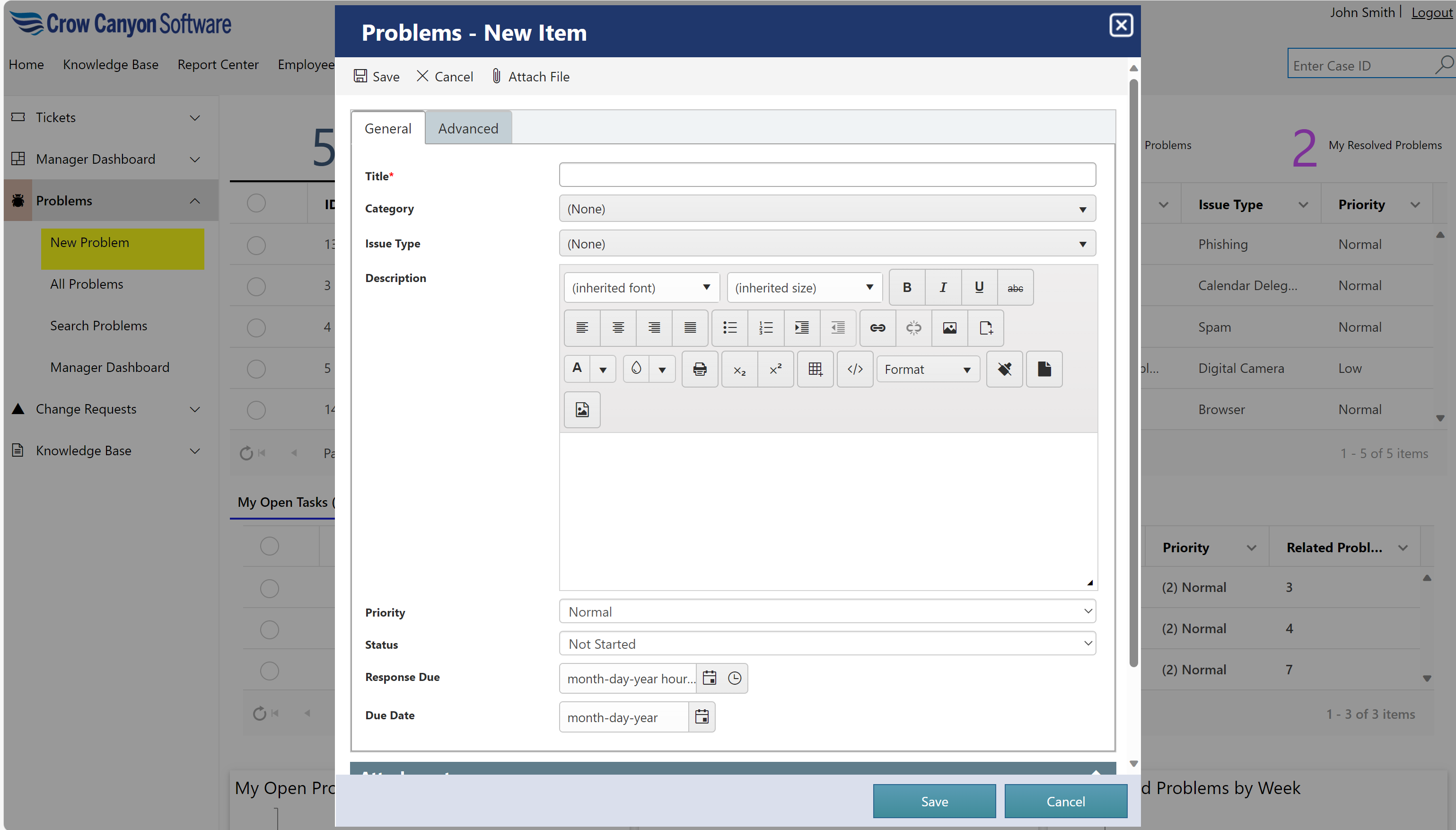The width and height of the screenshot is (1456, 830).
Task: Expand the Format dropdown in editor
Action: click(x=927, y=370)
